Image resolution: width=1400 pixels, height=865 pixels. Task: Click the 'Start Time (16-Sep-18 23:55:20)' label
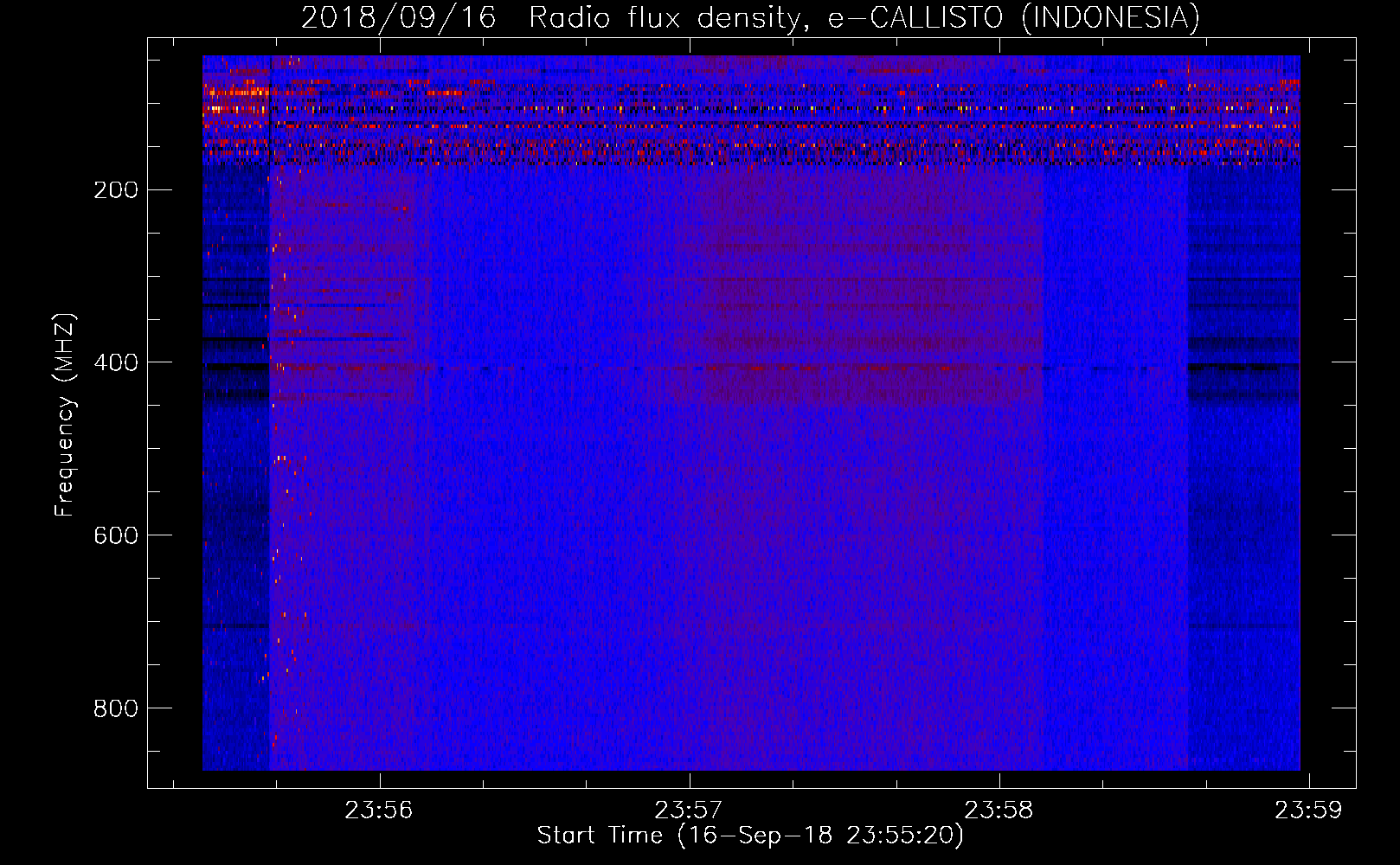750,836
